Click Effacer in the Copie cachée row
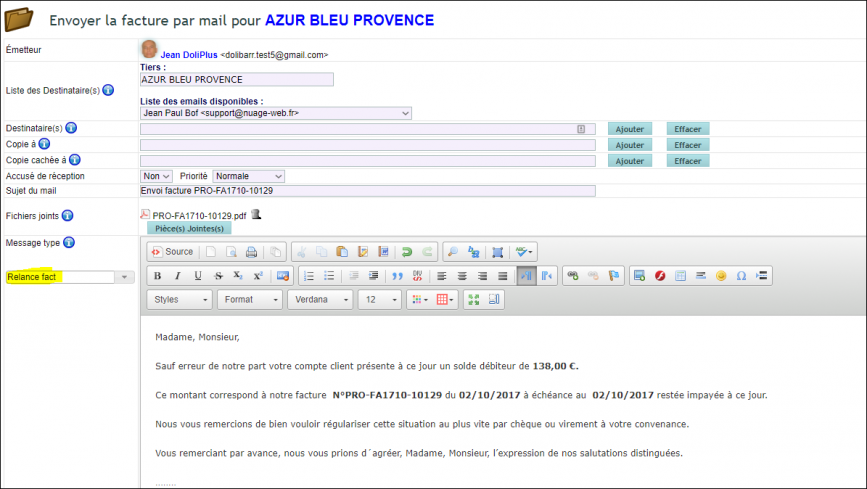This screenshot has height=489, width=867. (688, 161)
